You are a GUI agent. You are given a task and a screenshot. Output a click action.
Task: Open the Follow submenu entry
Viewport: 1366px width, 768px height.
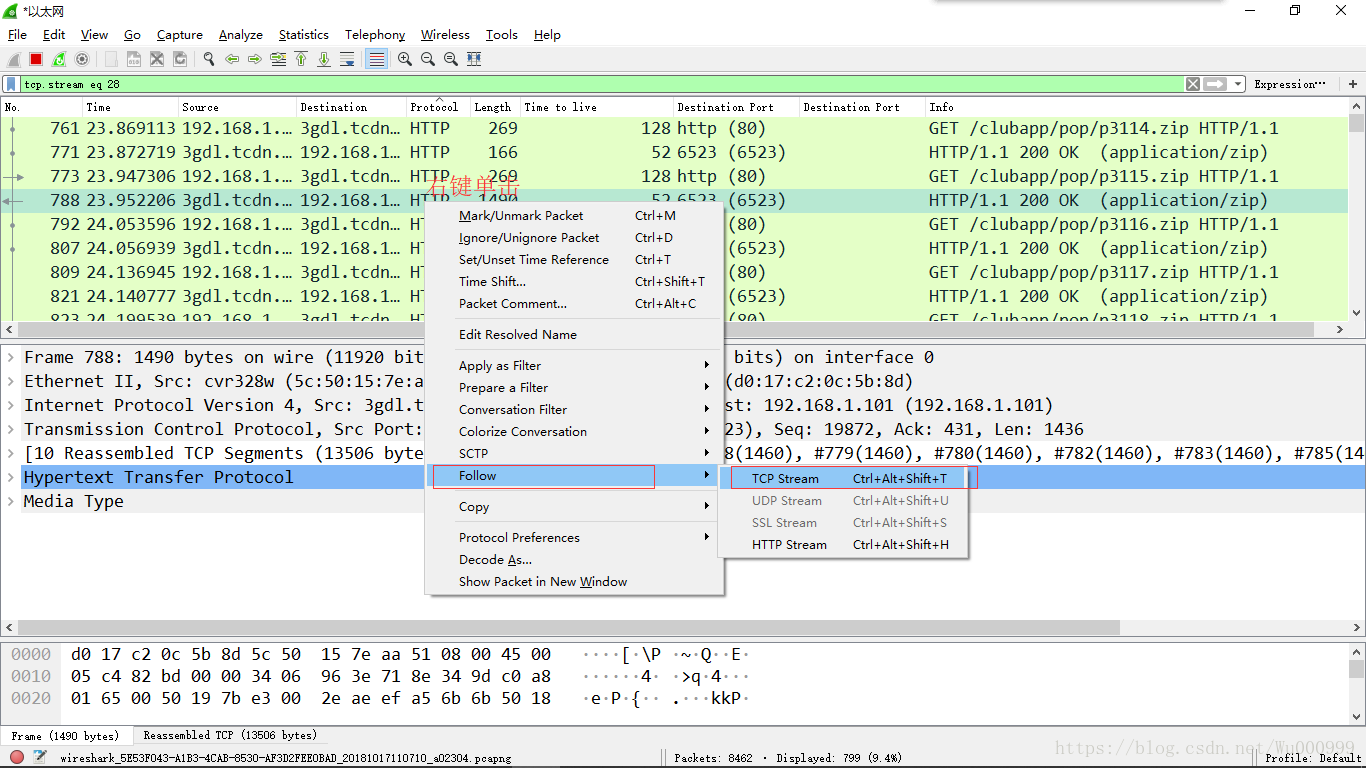pyautogui.click(x=575, y=475)
